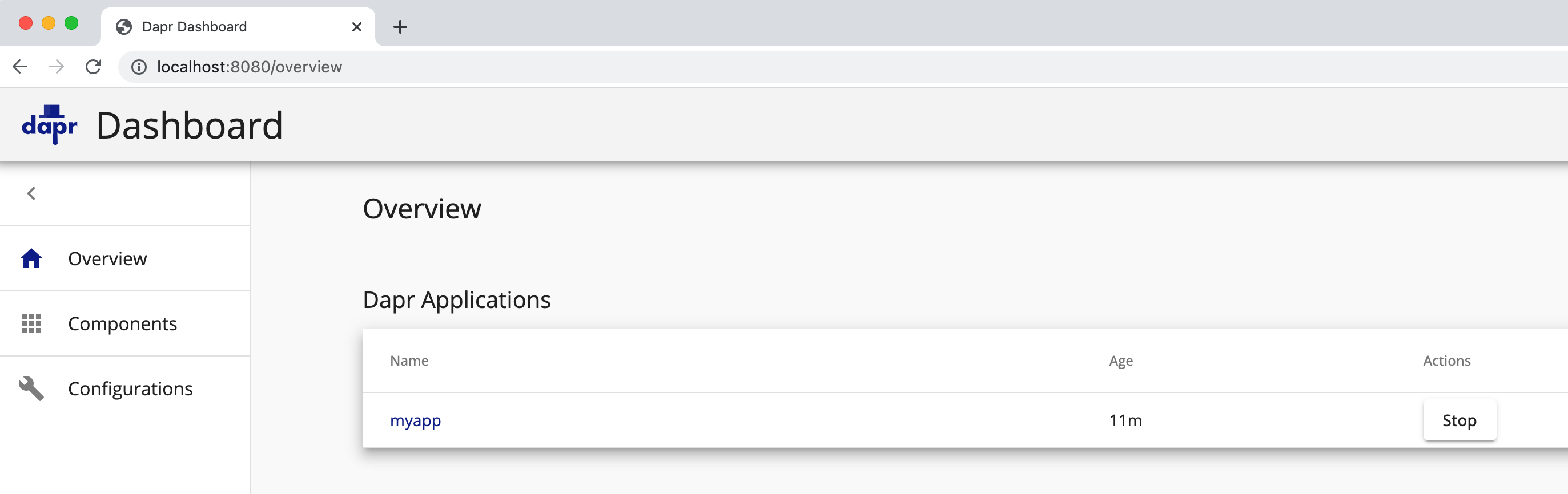
Task: Click the Age column header
Action: (x=1120, y=361)
